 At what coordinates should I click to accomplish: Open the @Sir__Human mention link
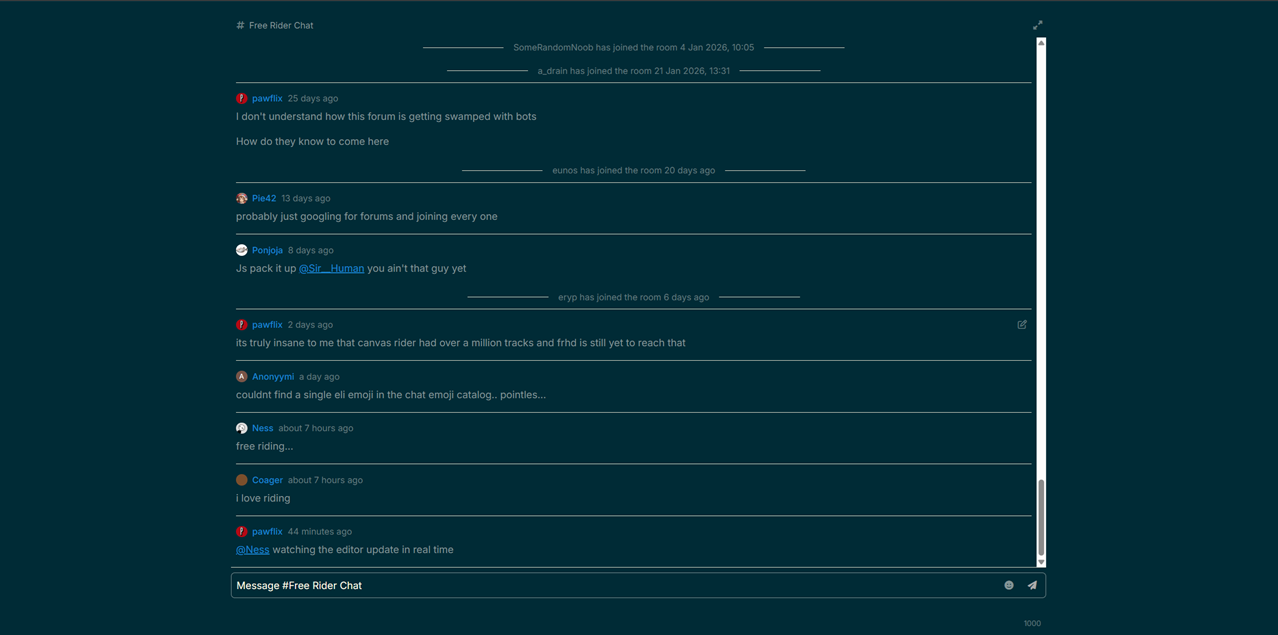pyautogui.click(x=331, y=268)
